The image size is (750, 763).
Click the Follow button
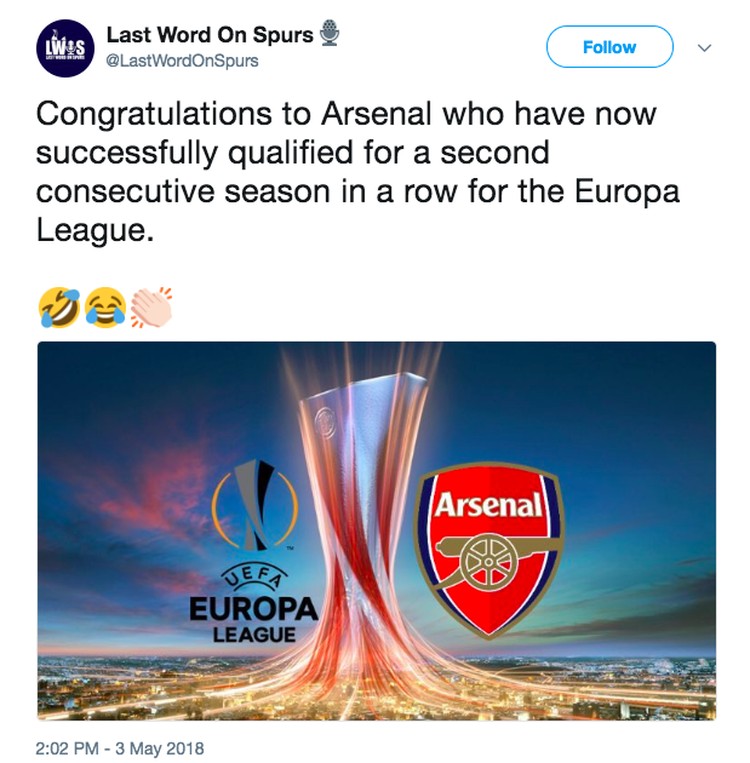tap(609, 47)
